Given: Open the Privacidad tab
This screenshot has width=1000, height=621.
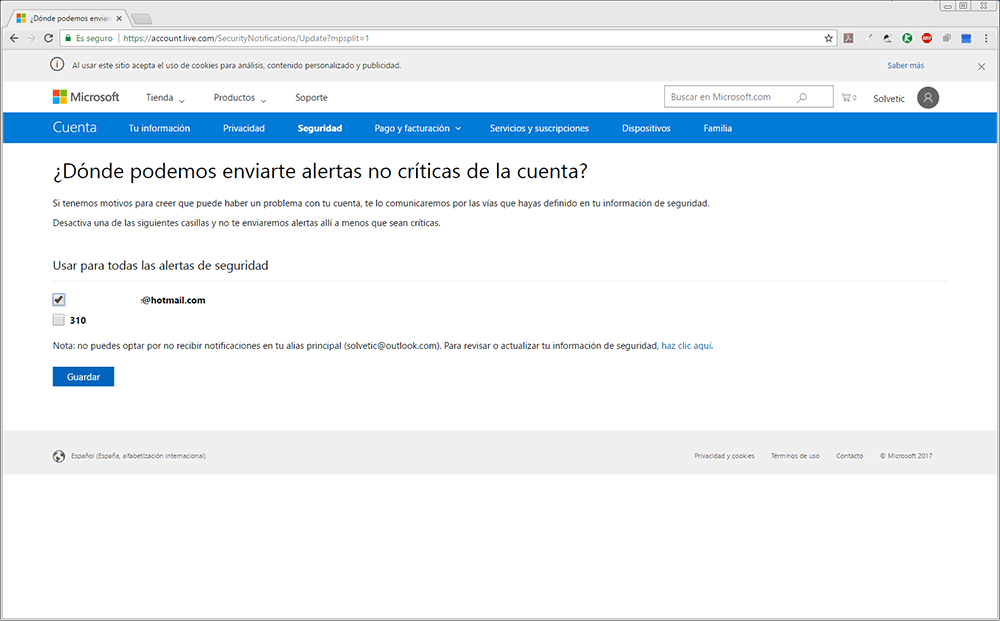Looking at the screenshot, I should click(x=244, y=128).
